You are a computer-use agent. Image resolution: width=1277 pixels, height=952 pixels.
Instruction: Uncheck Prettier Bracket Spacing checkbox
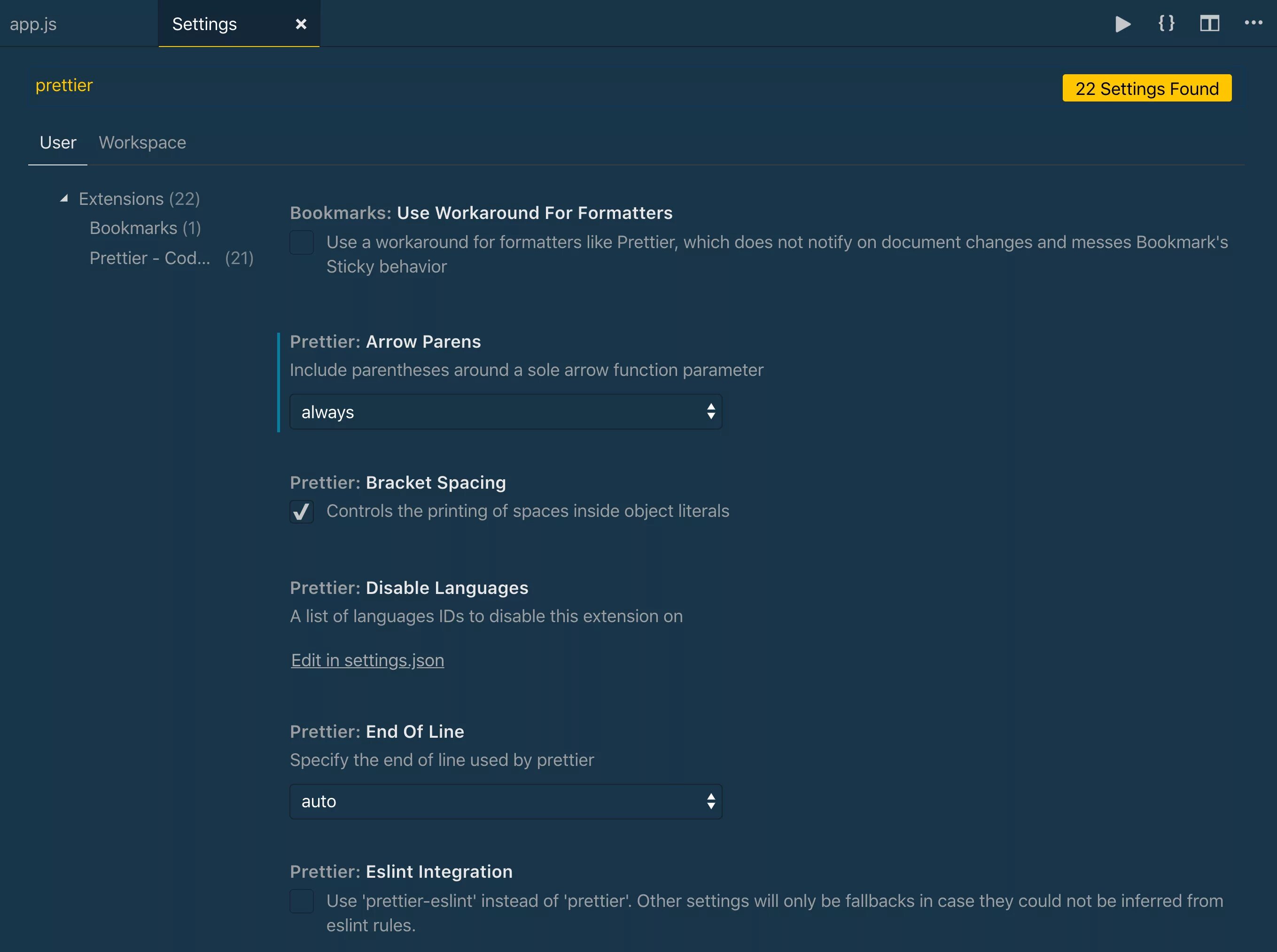301,512
